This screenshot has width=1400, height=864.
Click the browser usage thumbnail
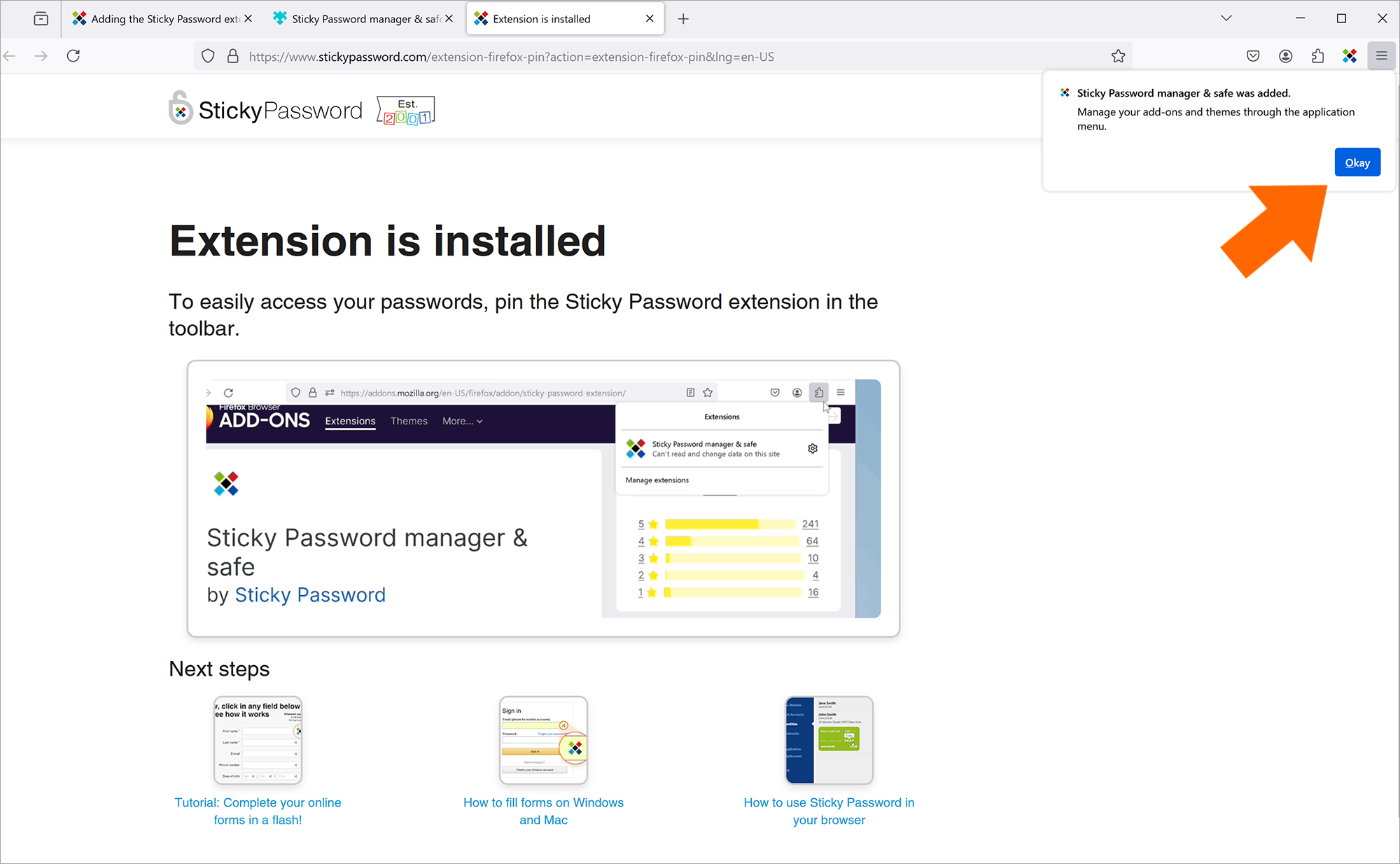point(829,740)
